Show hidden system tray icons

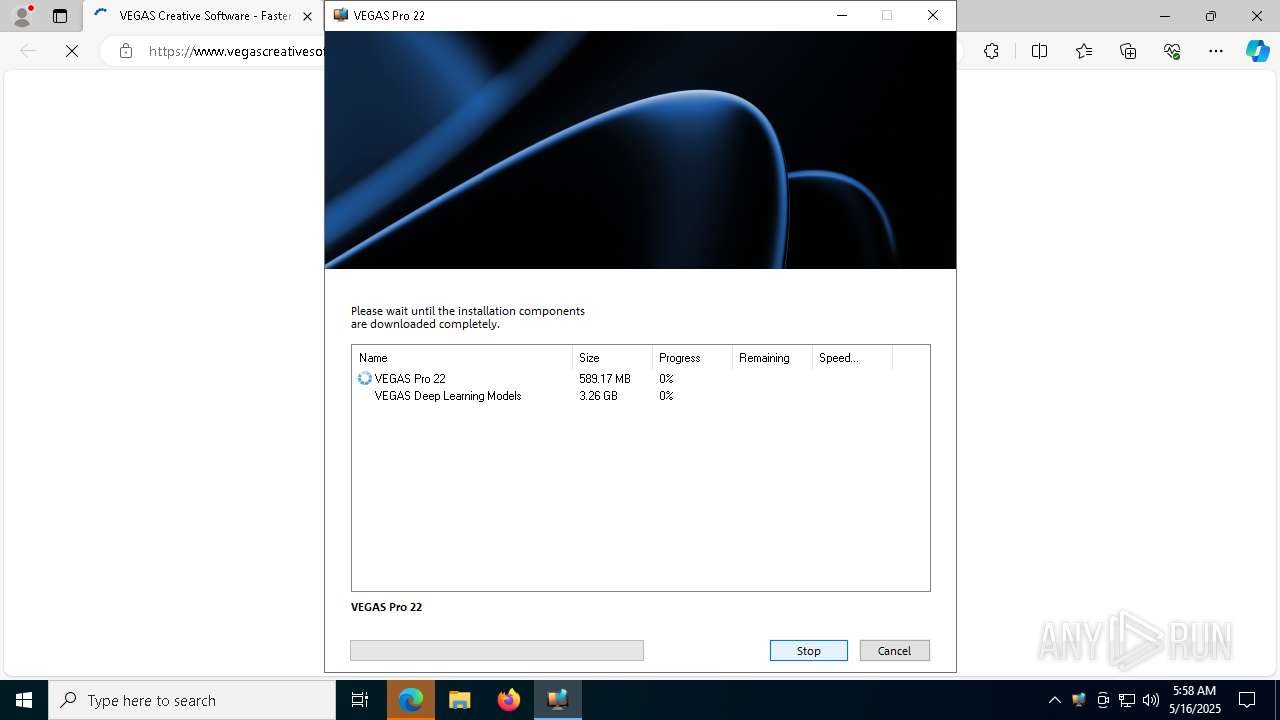pos(1054,700)
